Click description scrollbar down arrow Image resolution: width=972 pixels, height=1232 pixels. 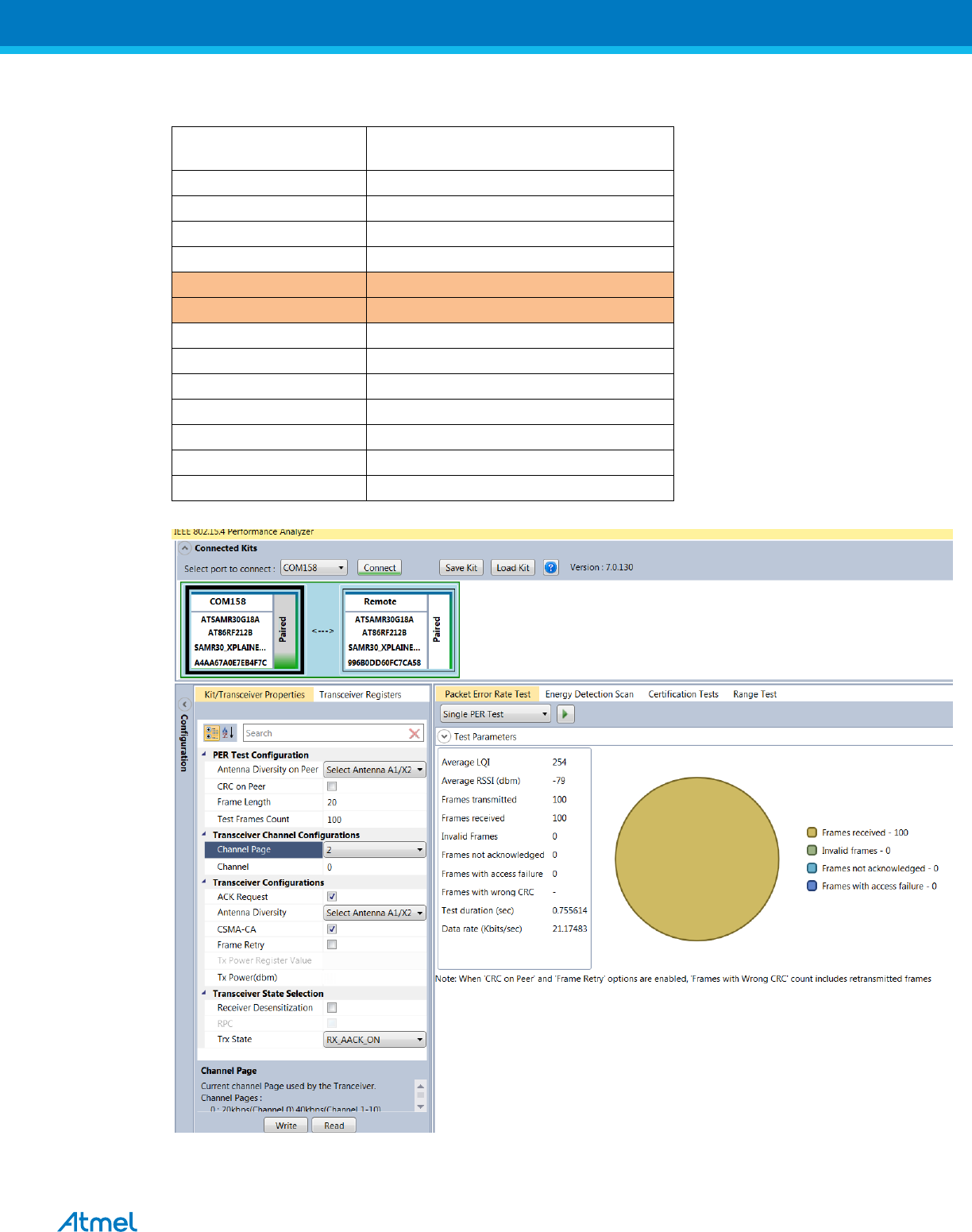(x=421, y=1106)
